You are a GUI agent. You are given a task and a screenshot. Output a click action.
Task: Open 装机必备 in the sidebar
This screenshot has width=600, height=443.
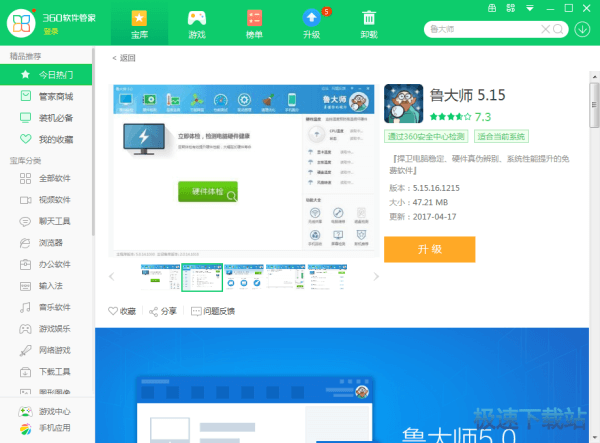(x=46, y=118)
